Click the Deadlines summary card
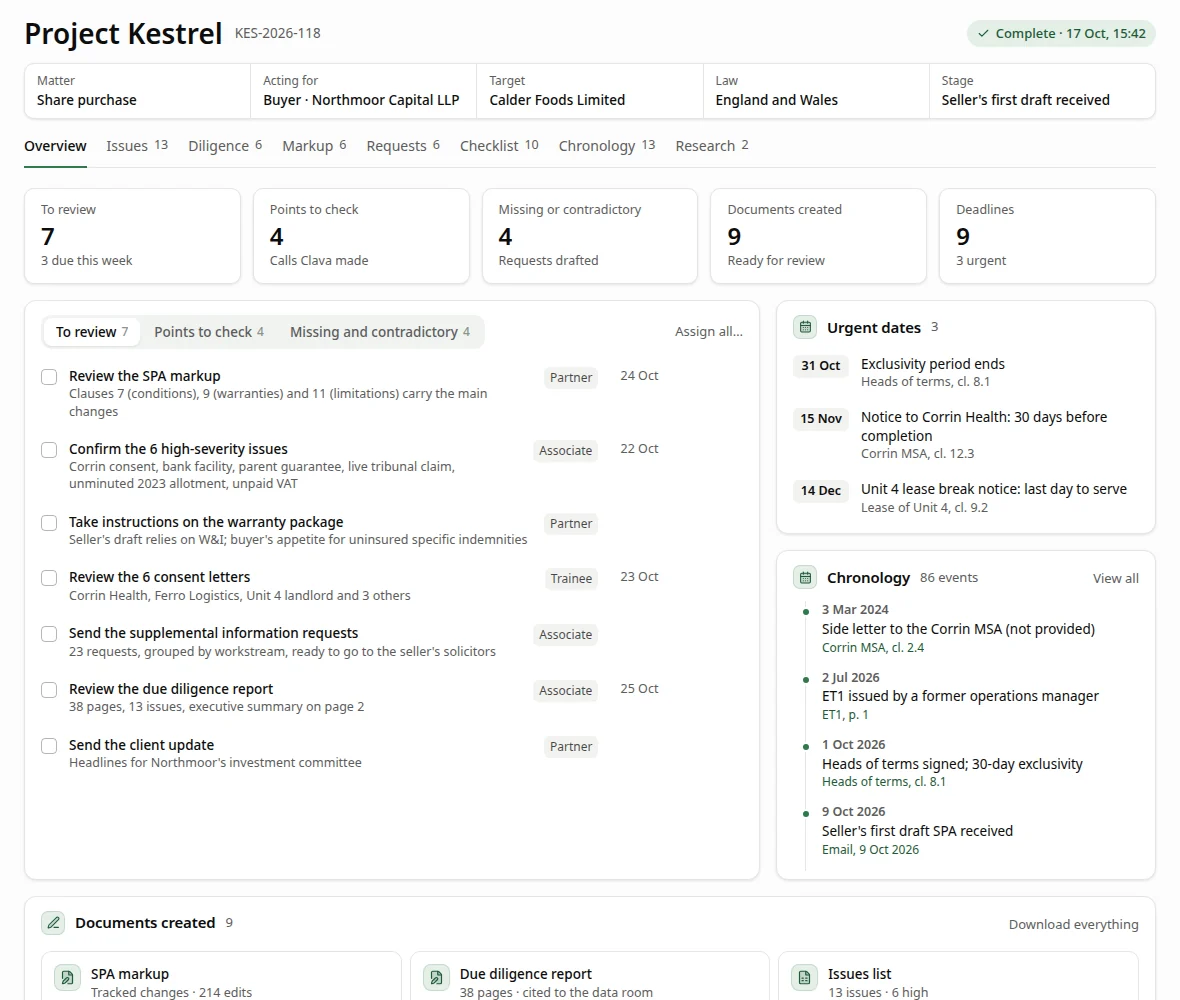 [x=1047, y=236]
